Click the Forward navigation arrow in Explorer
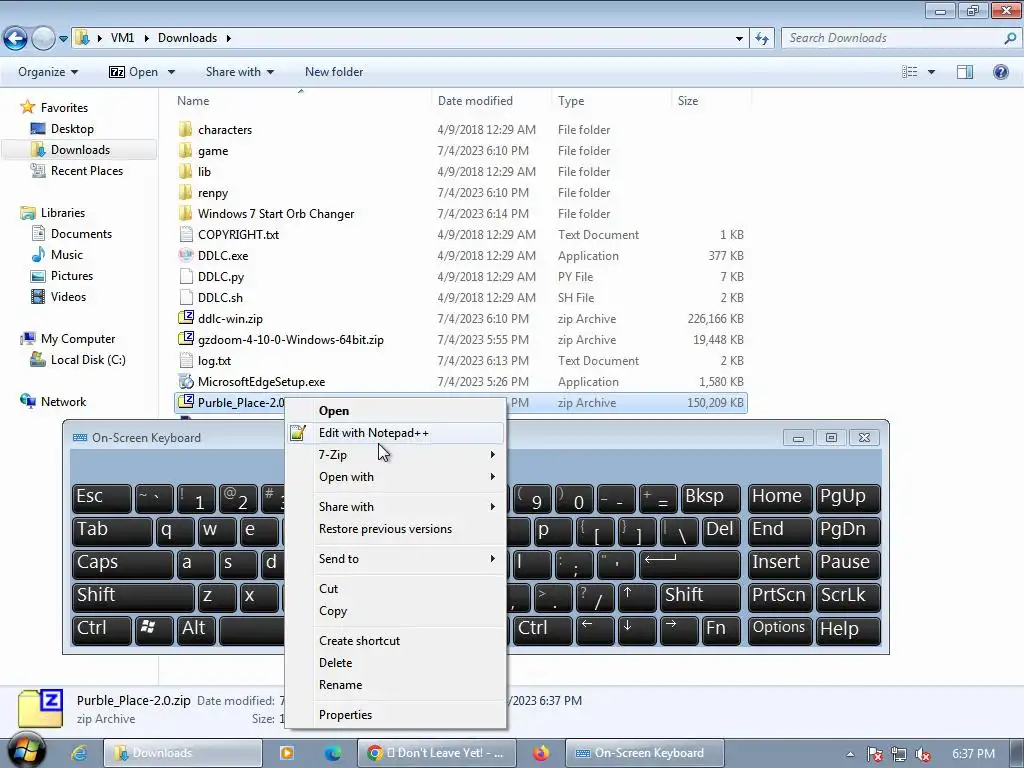The height and width of the screenshot is (768, 1024). [x=43, y=39]
